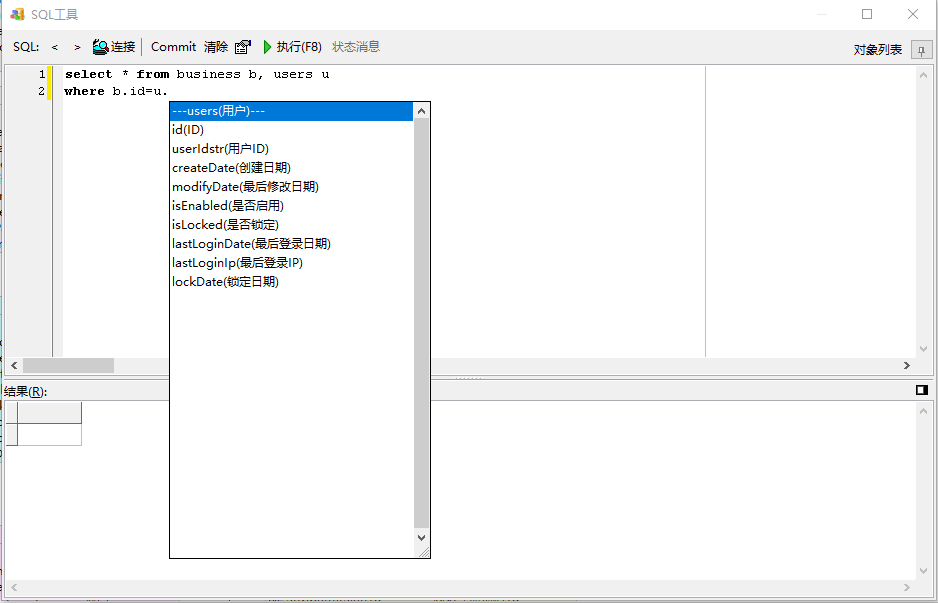This screenshot has width=938, height=603.
Task: Click editor vertical scroll down arrow
Action: click(923, 349)
